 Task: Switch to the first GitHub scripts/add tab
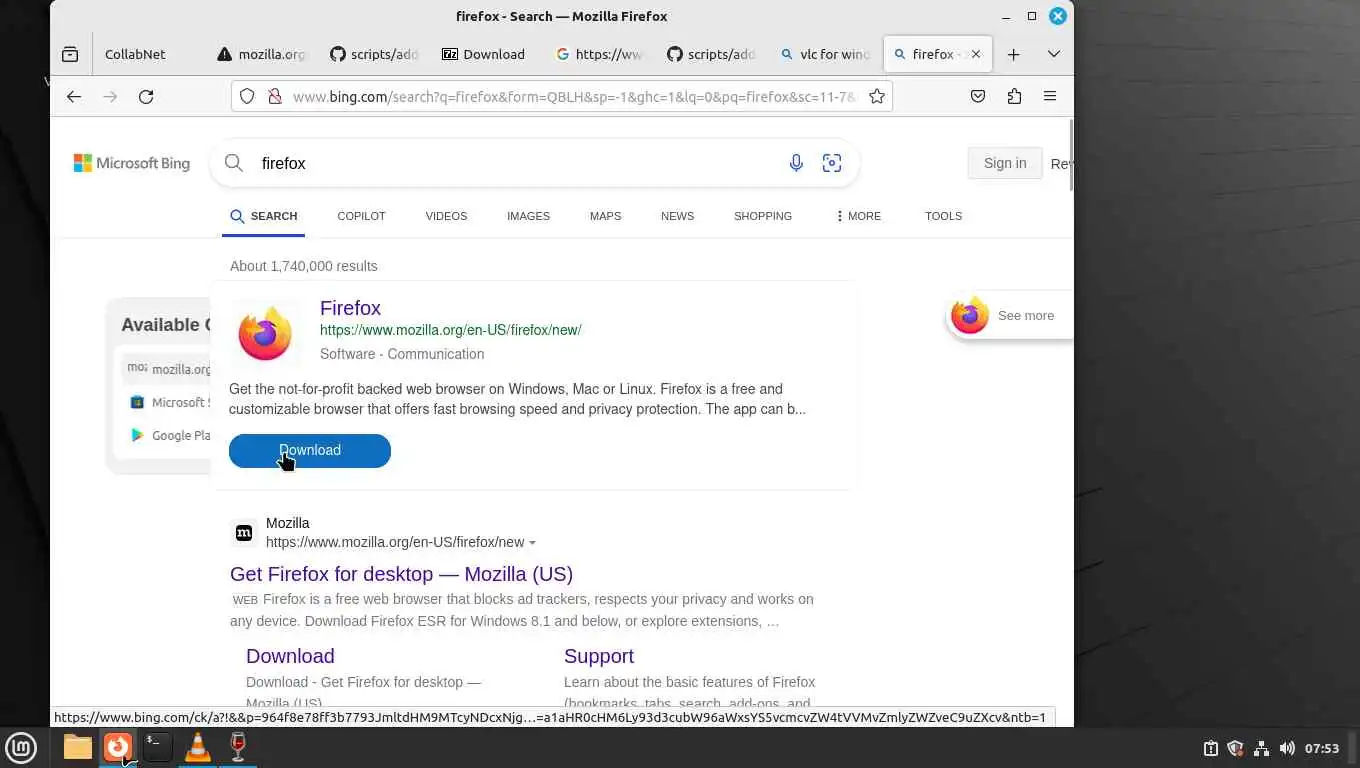[374, 54]
